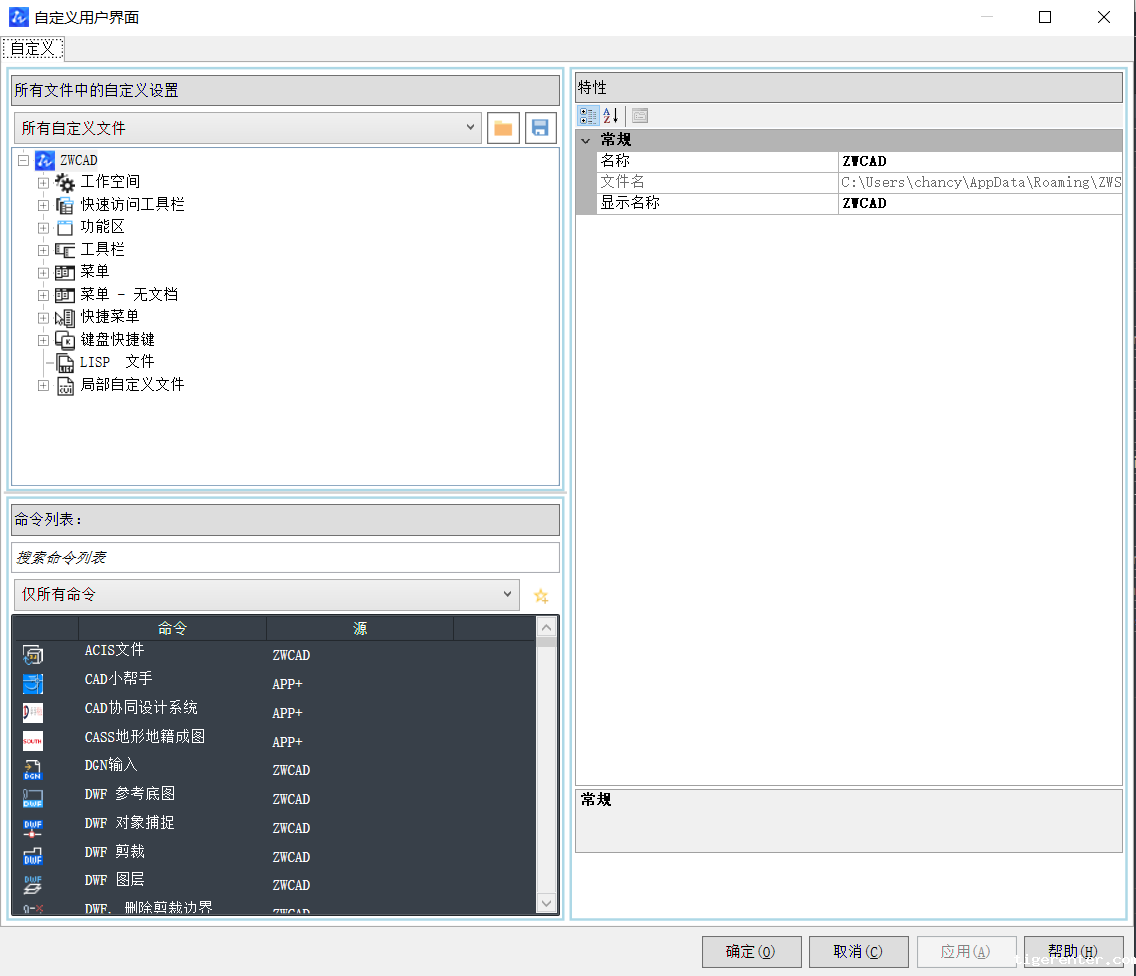Click the 键盘快捷键 tree icon
The width and height of the screenshot is (1136, 976).
point(65,340)
